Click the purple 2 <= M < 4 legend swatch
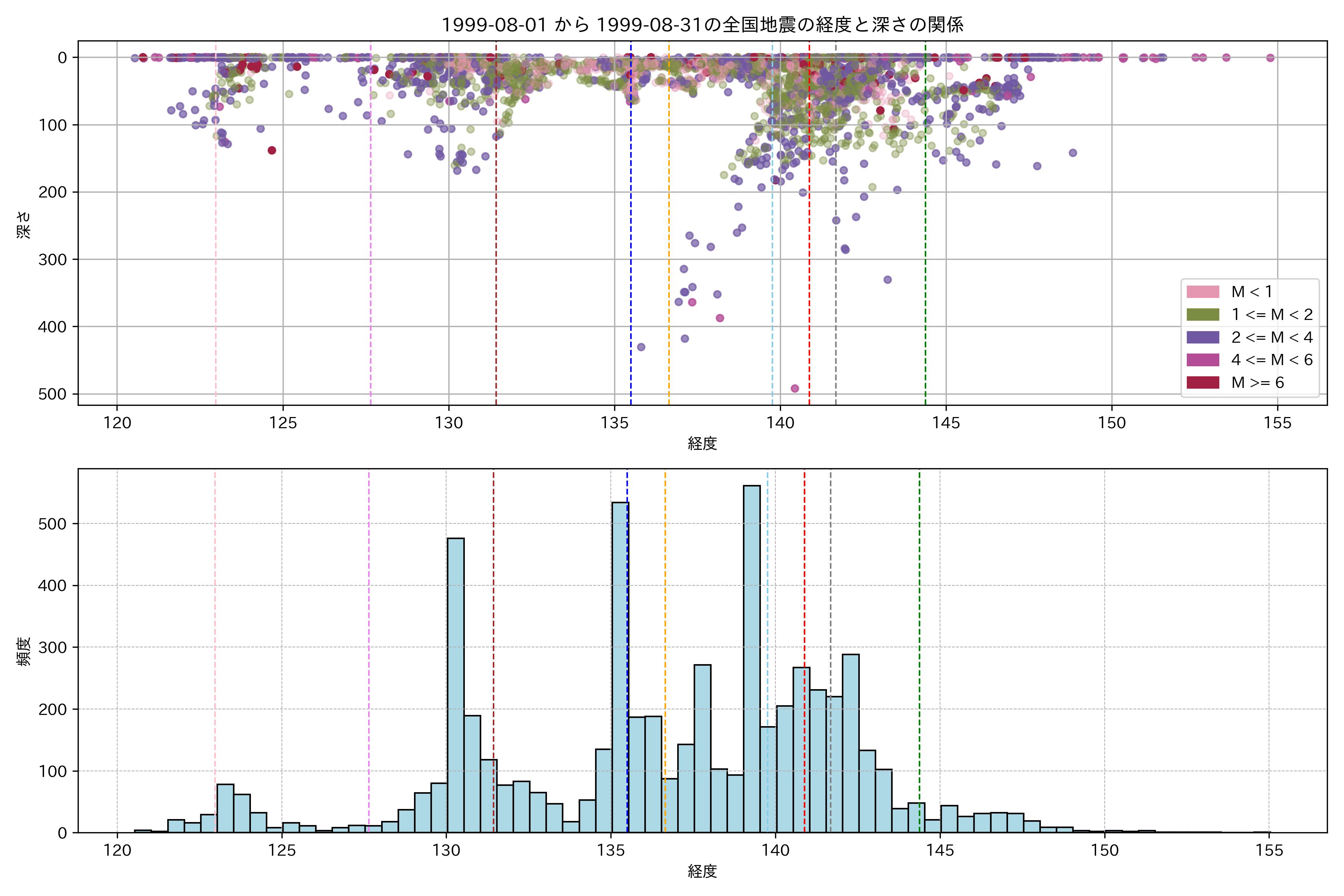 [x=1202, y=338]
